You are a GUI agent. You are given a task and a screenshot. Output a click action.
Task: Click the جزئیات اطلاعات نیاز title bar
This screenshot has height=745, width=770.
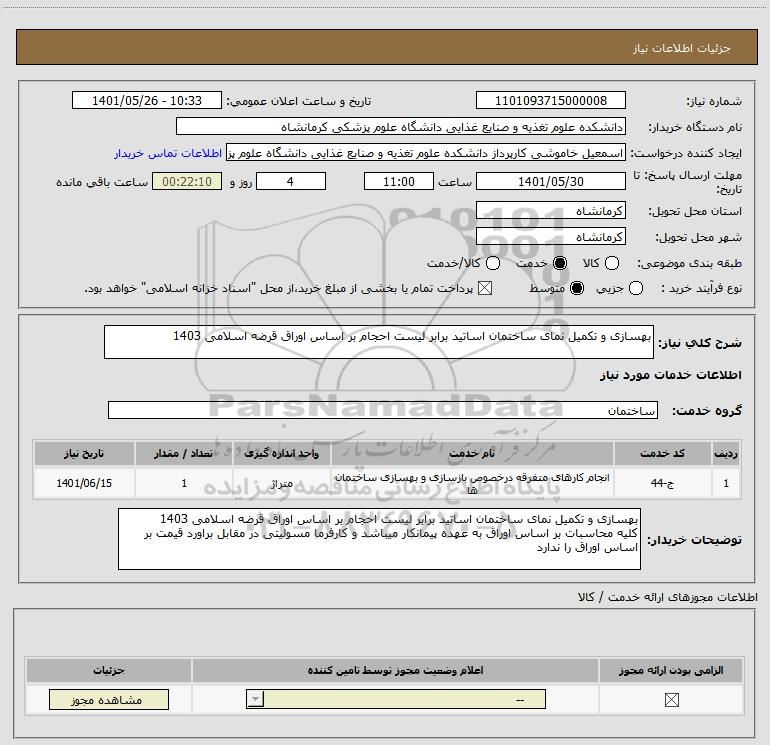[x=386, y=47]
